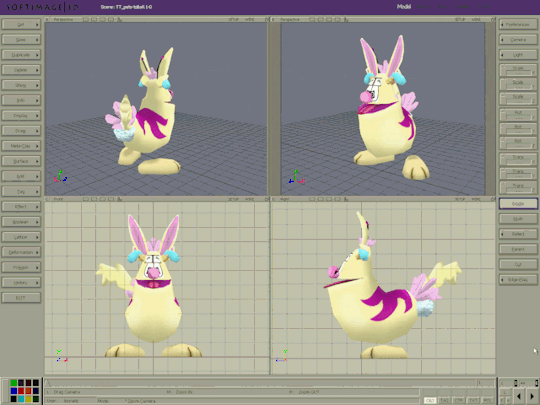
Task: Open the Duplicate menu
Action: tap(21, 55)
